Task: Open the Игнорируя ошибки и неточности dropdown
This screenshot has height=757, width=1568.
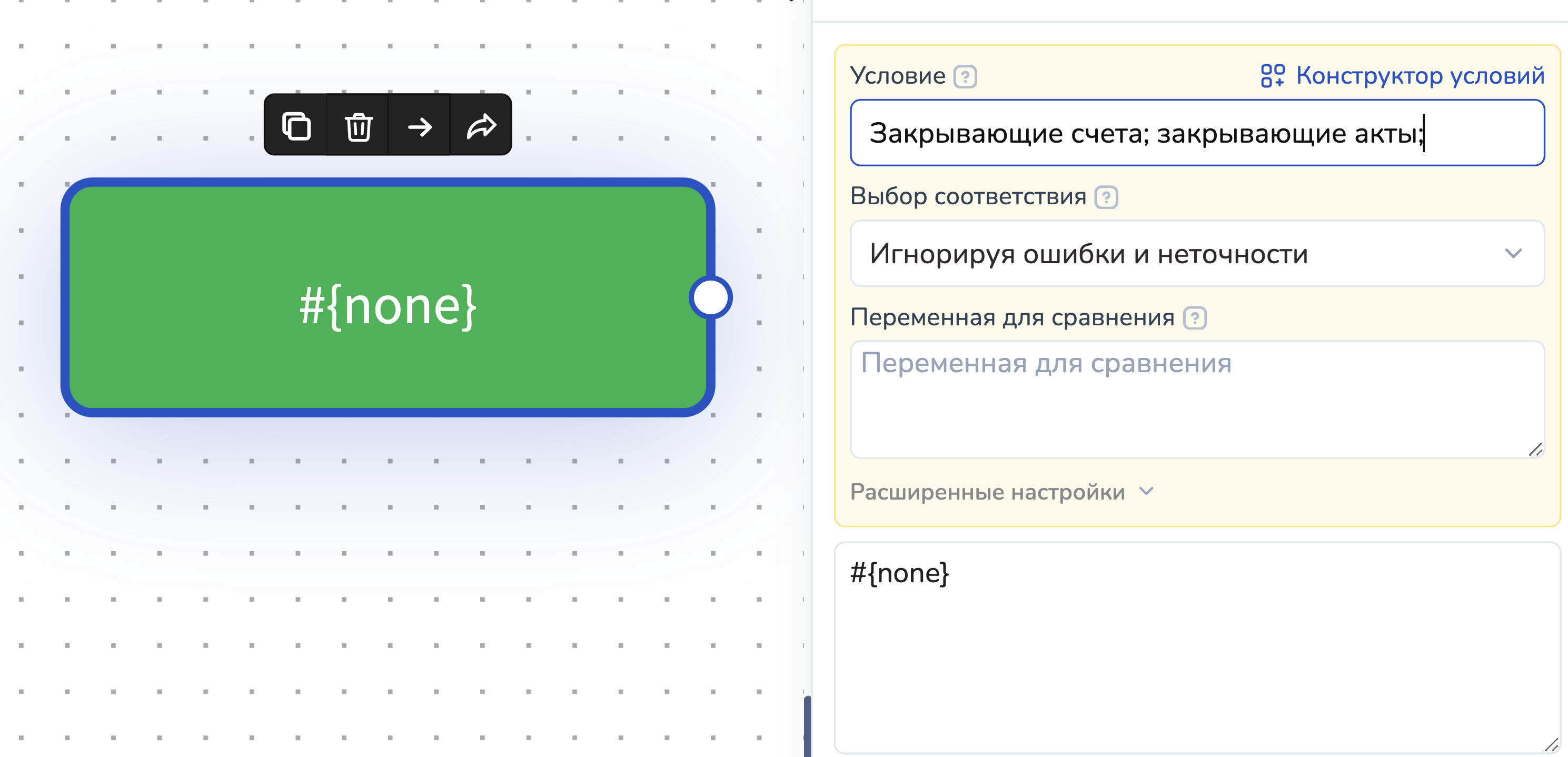Action: tap(1197, 253)
